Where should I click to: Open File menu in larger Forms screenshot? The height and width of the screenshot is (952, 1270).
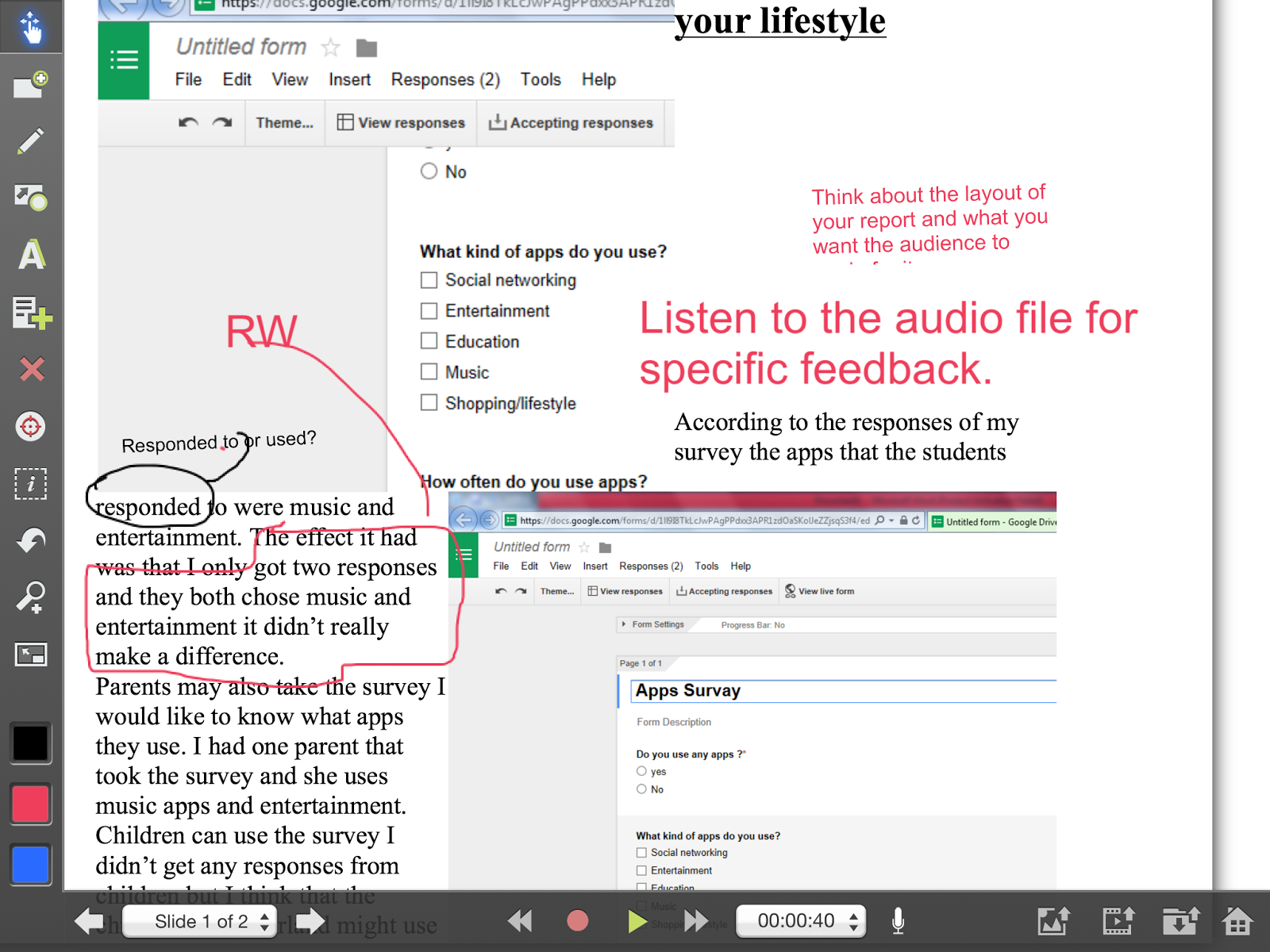pyautogui.click(x=188, y=80)
